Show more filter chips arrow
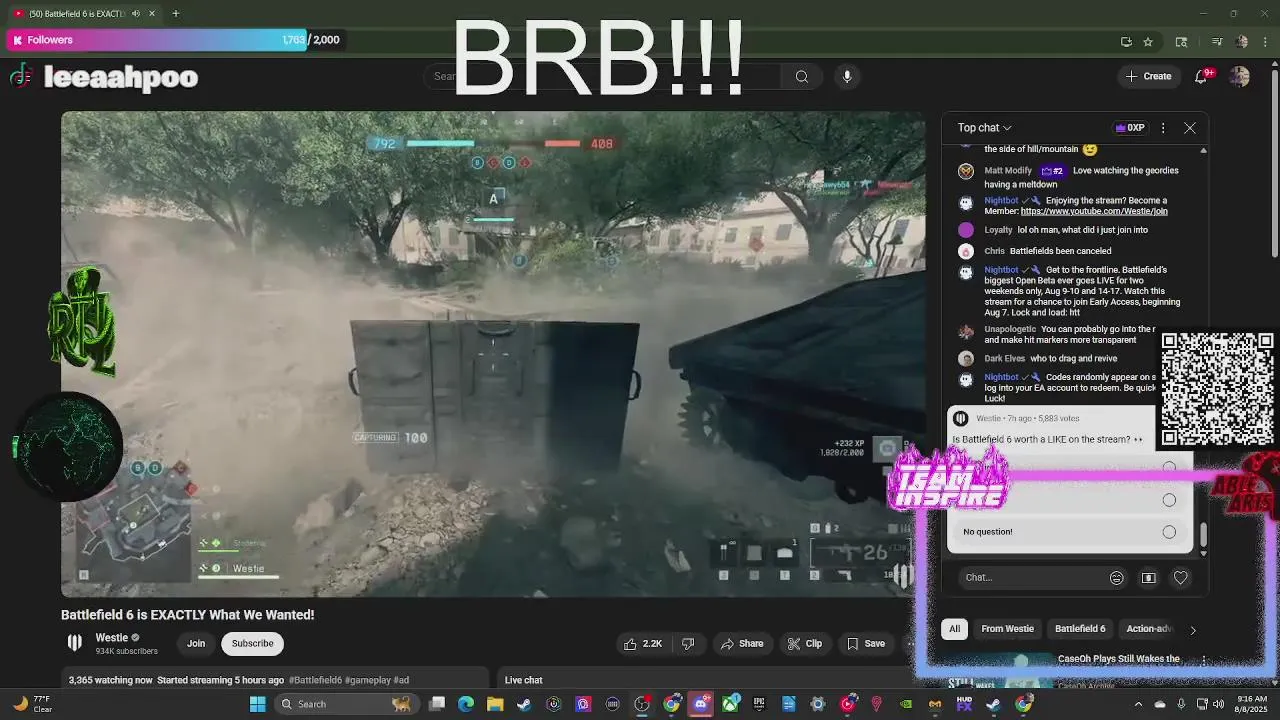 1192,630
